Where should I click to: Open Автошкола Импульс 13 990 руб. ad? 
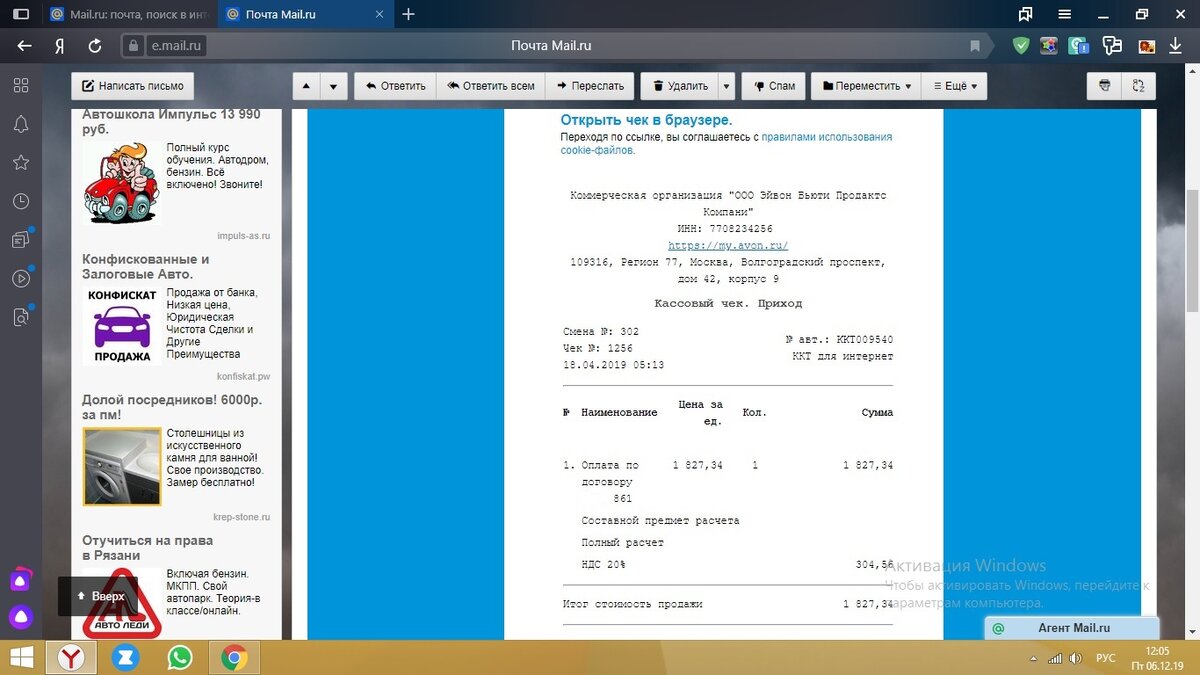(x=171, y=121)
